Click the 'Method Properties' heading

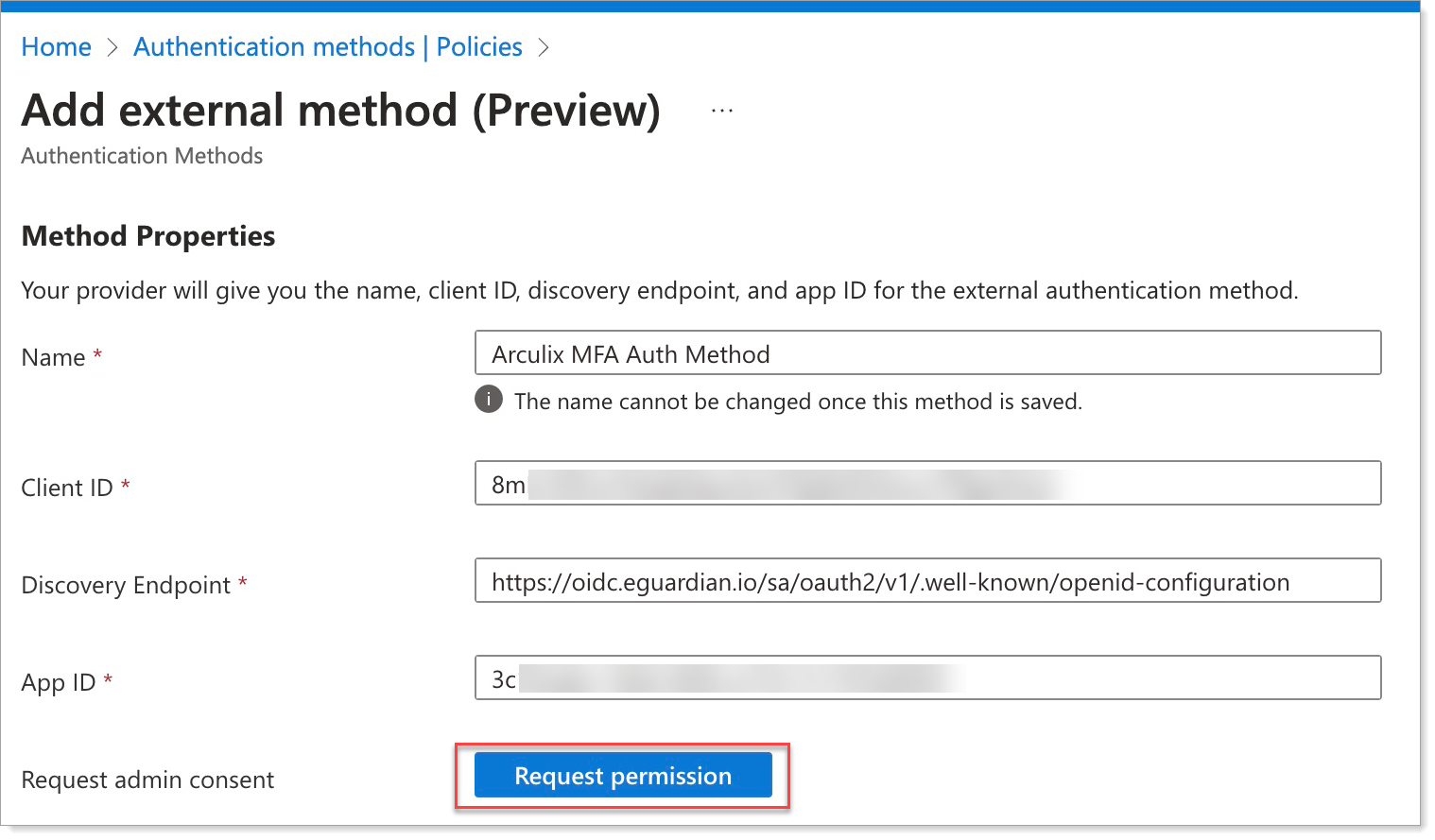coord(148,236)
